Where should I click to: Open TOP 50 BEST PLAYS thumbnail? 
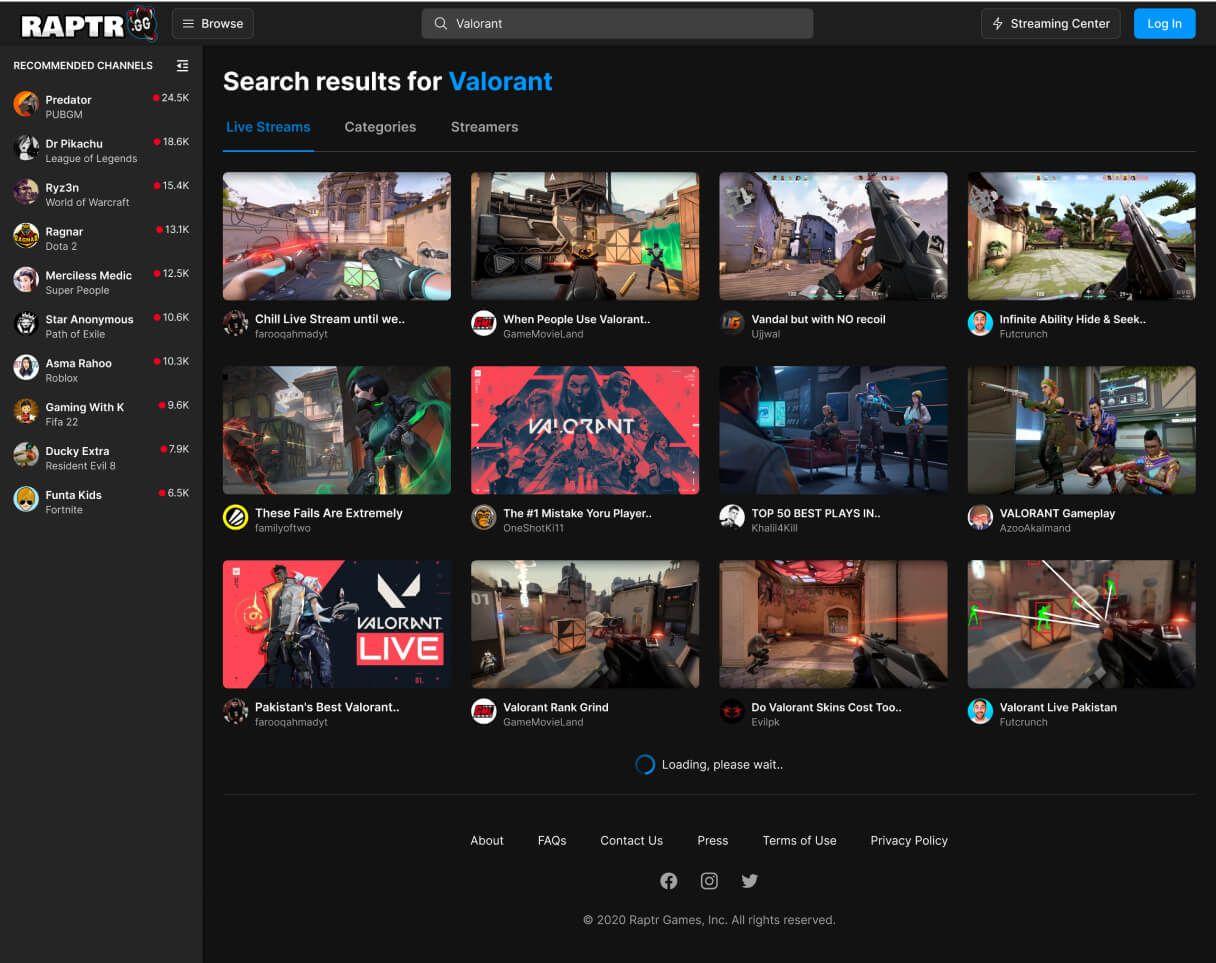pyautogui.click(x=833, y=430)
